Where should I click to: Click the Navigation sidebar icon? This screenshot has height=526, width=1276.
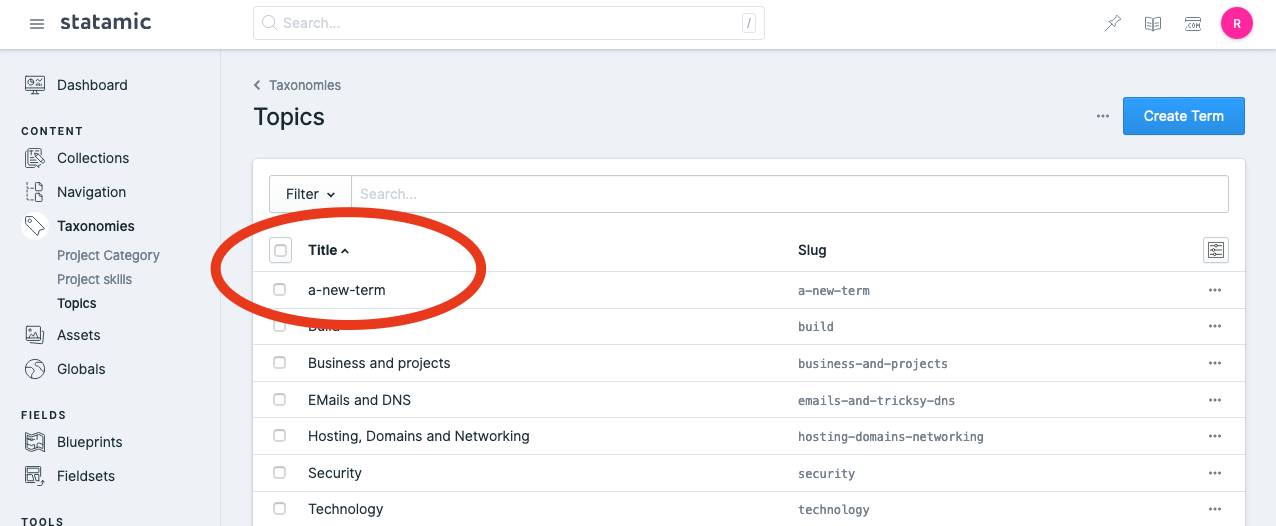[35, 192]
